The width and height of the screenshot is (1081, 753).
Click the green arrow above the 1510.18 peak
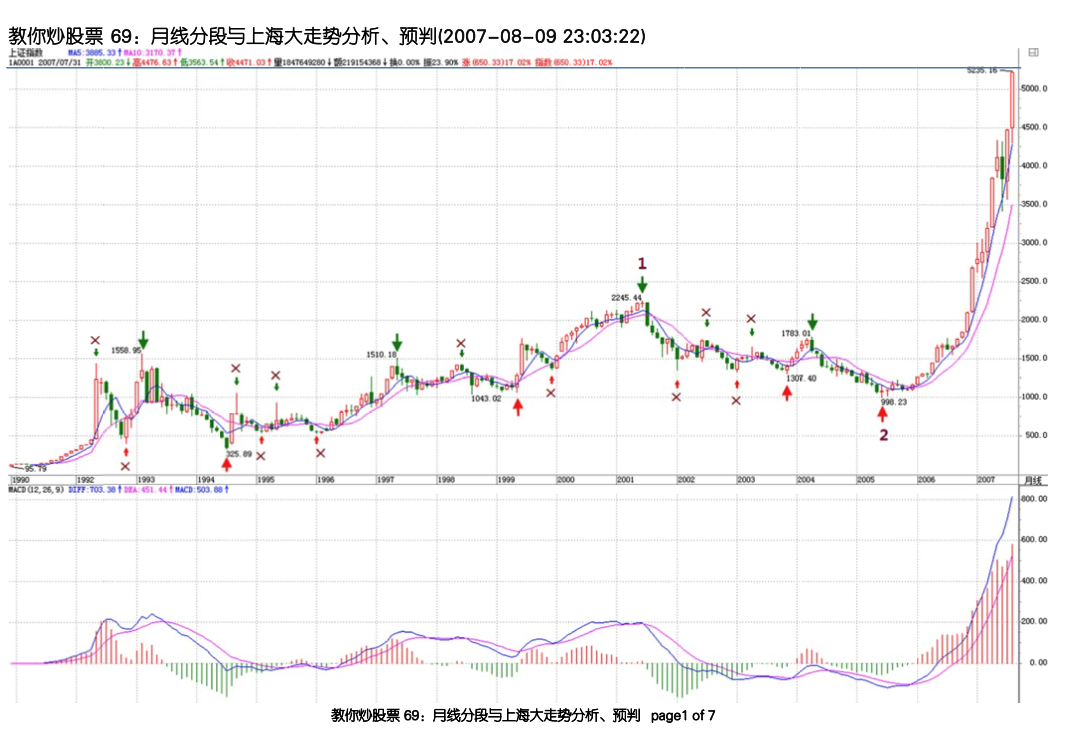(398, 342)
